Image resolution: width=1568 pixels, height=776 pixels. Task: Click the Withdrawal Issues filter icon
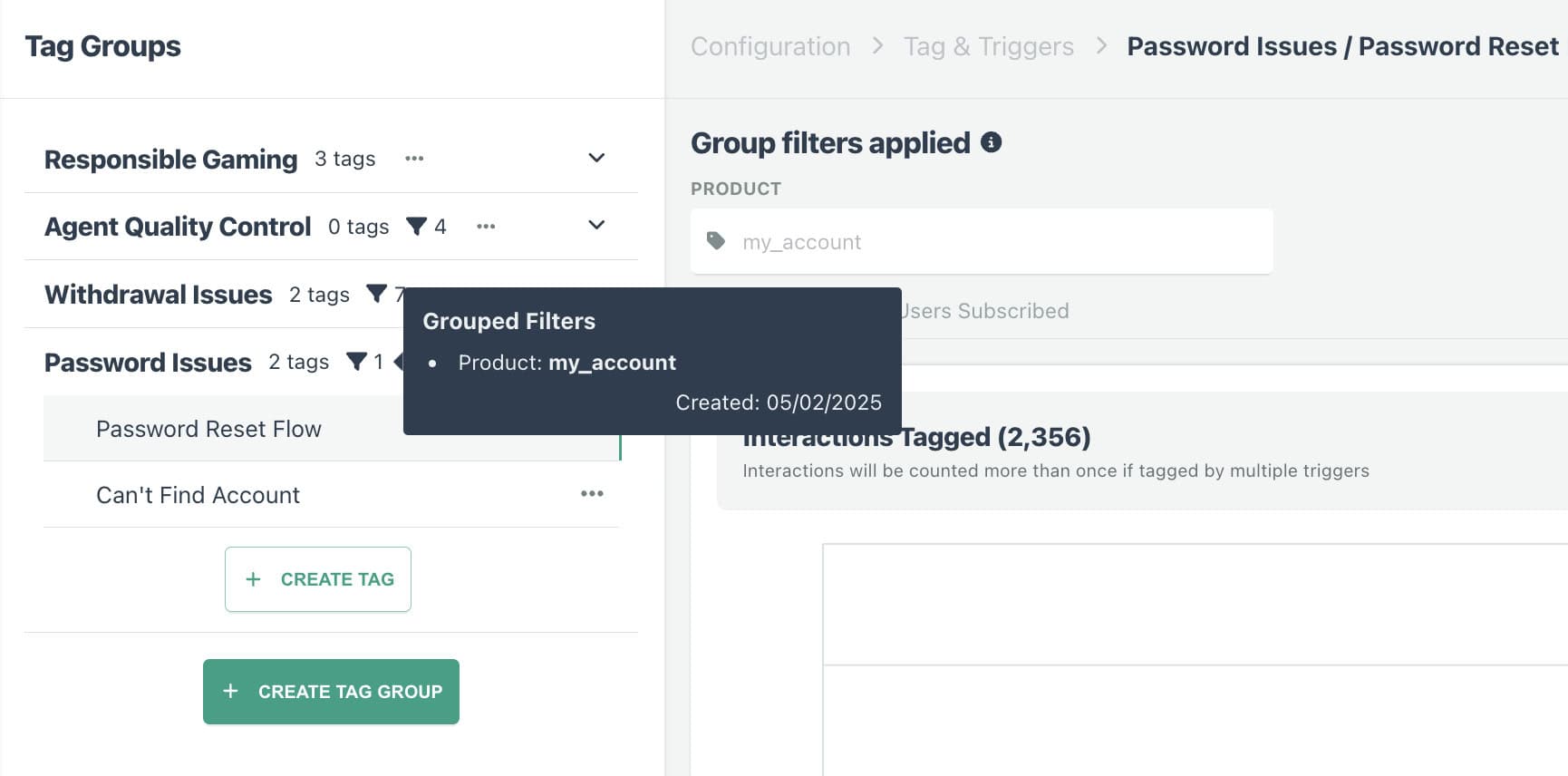click(x=376, y=295)
